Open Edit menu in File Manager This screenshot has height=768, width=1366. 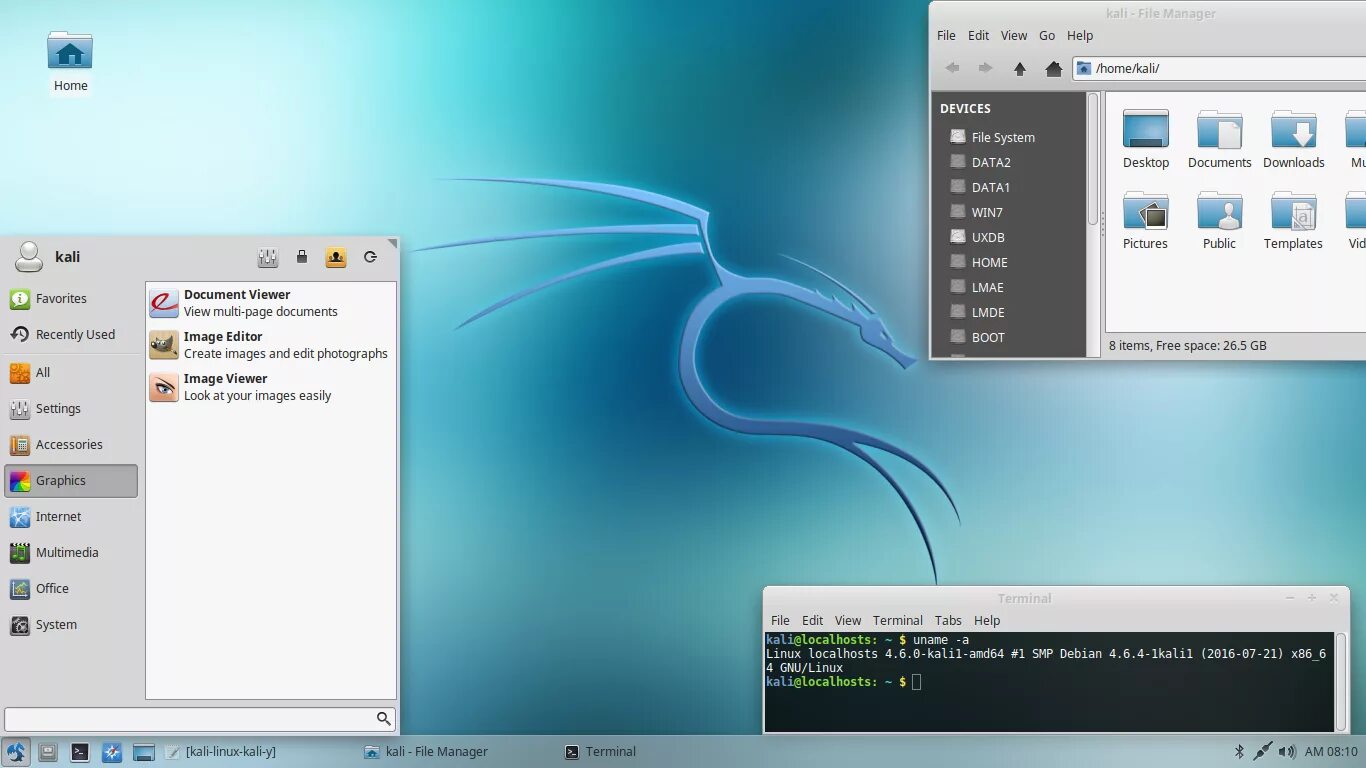tap(978, 35)
